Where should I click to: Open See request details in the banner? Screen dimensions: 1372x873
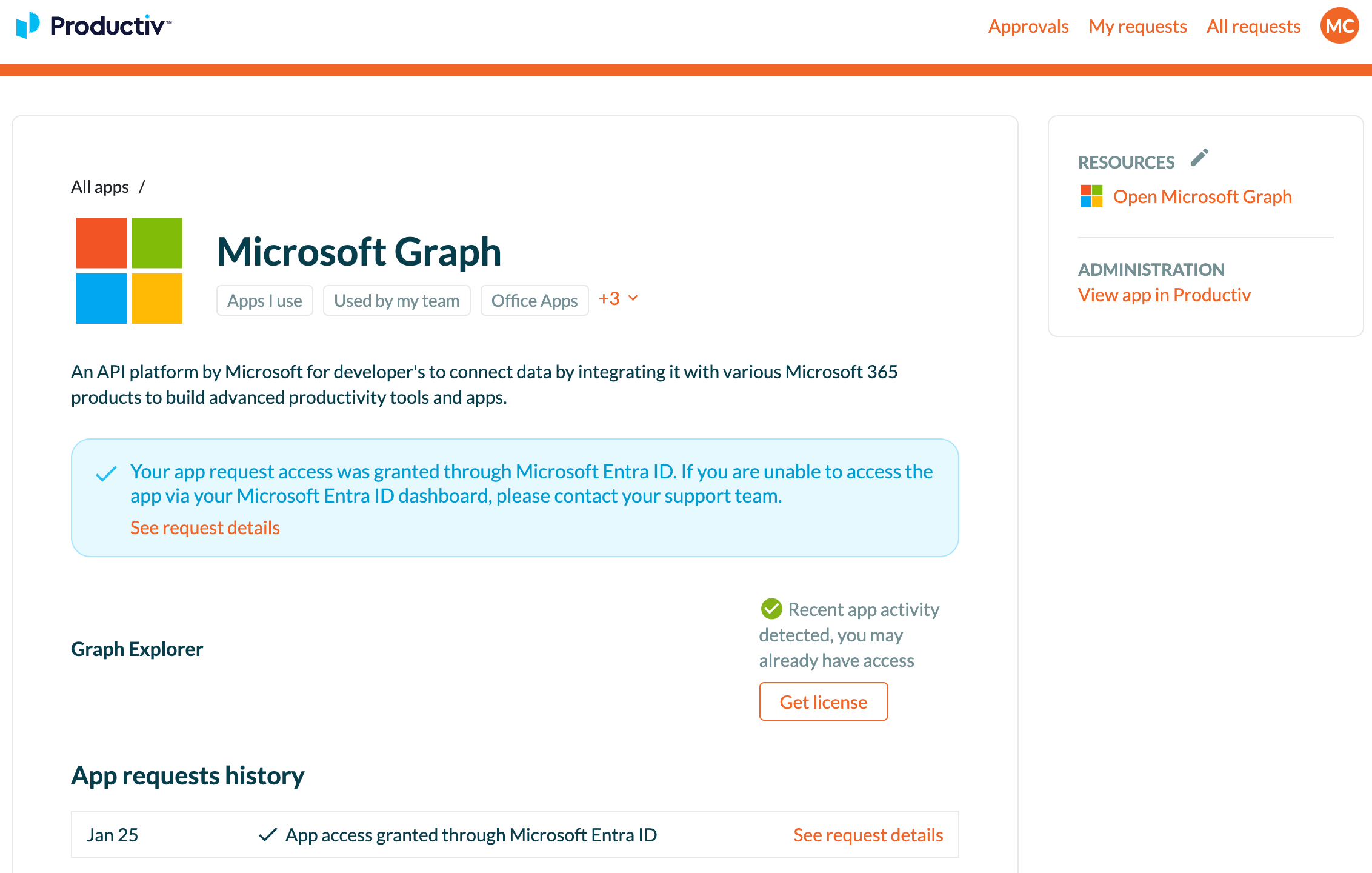click(205, 527)
